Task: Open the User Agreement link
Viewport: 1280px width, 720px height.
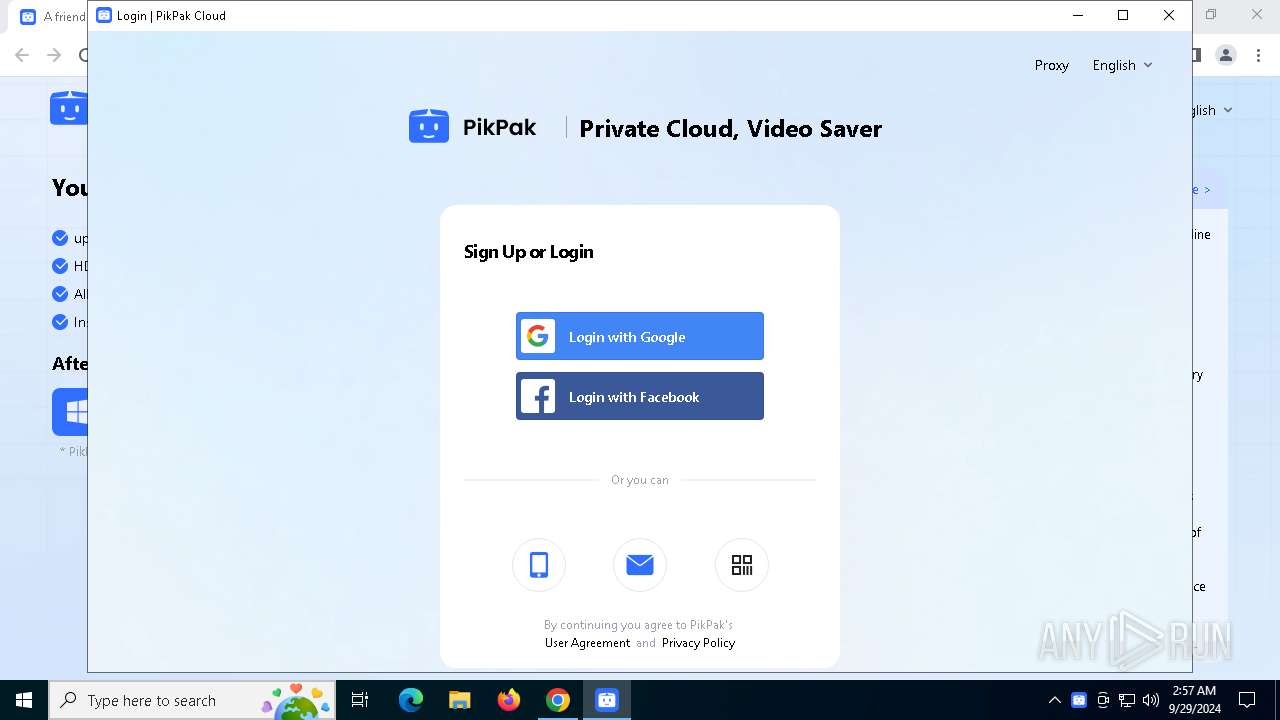Action: pyautogui.click(x=587, y=643)
